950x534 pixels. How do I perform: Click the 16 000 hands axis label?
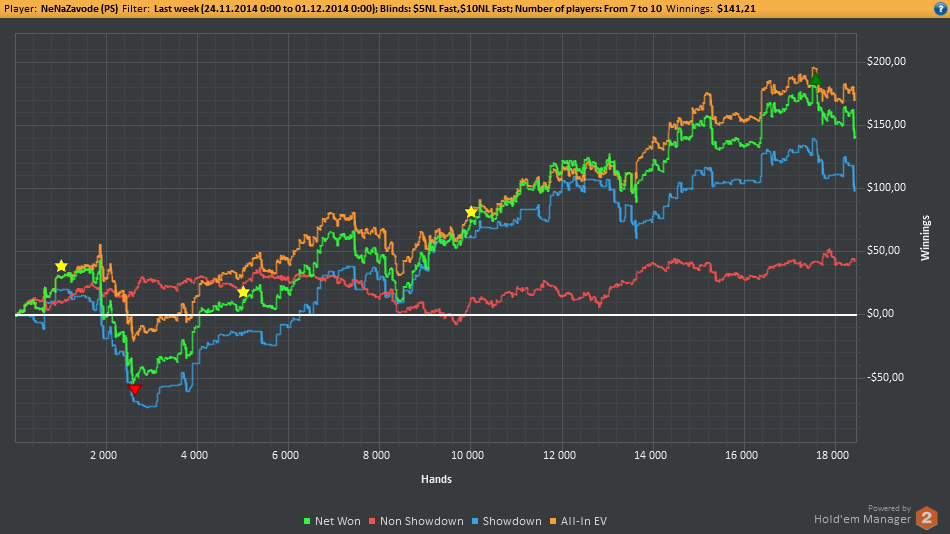pos(742,455)
